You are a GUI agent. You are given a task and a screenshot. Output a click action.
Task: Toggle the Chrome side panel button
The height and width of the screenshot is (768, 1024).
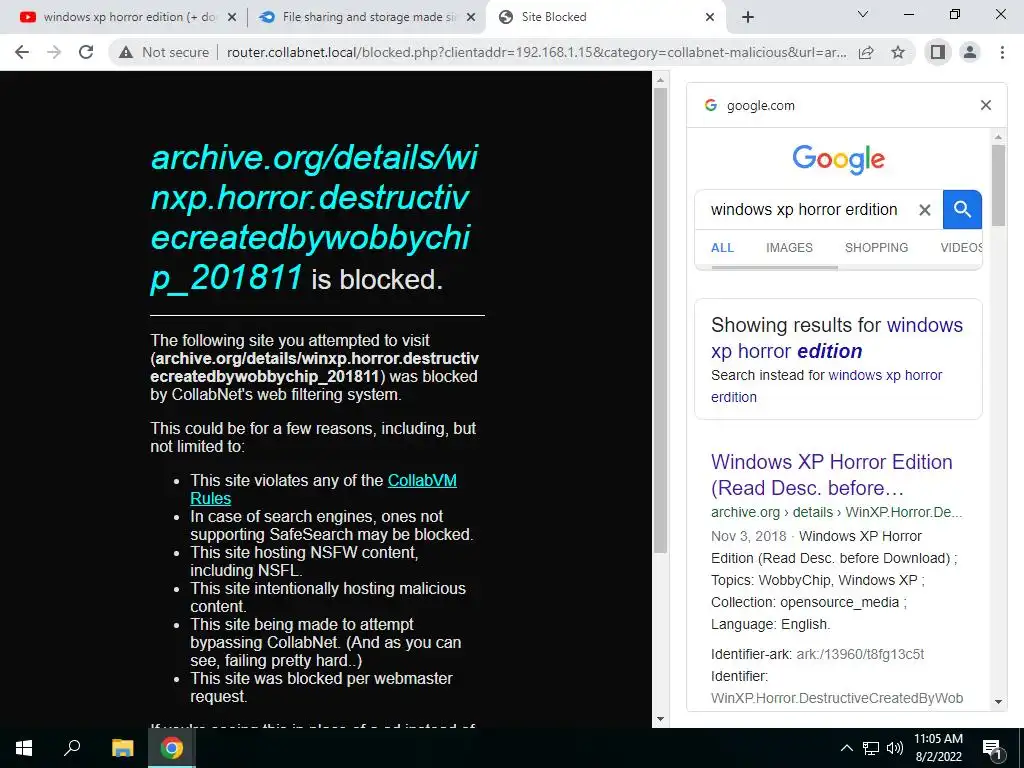click(x=938, y=52)
